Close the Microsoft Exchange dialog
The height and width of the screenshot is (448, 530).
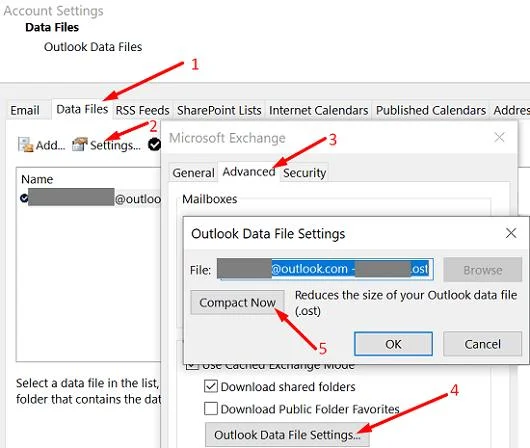click(499, 137)
